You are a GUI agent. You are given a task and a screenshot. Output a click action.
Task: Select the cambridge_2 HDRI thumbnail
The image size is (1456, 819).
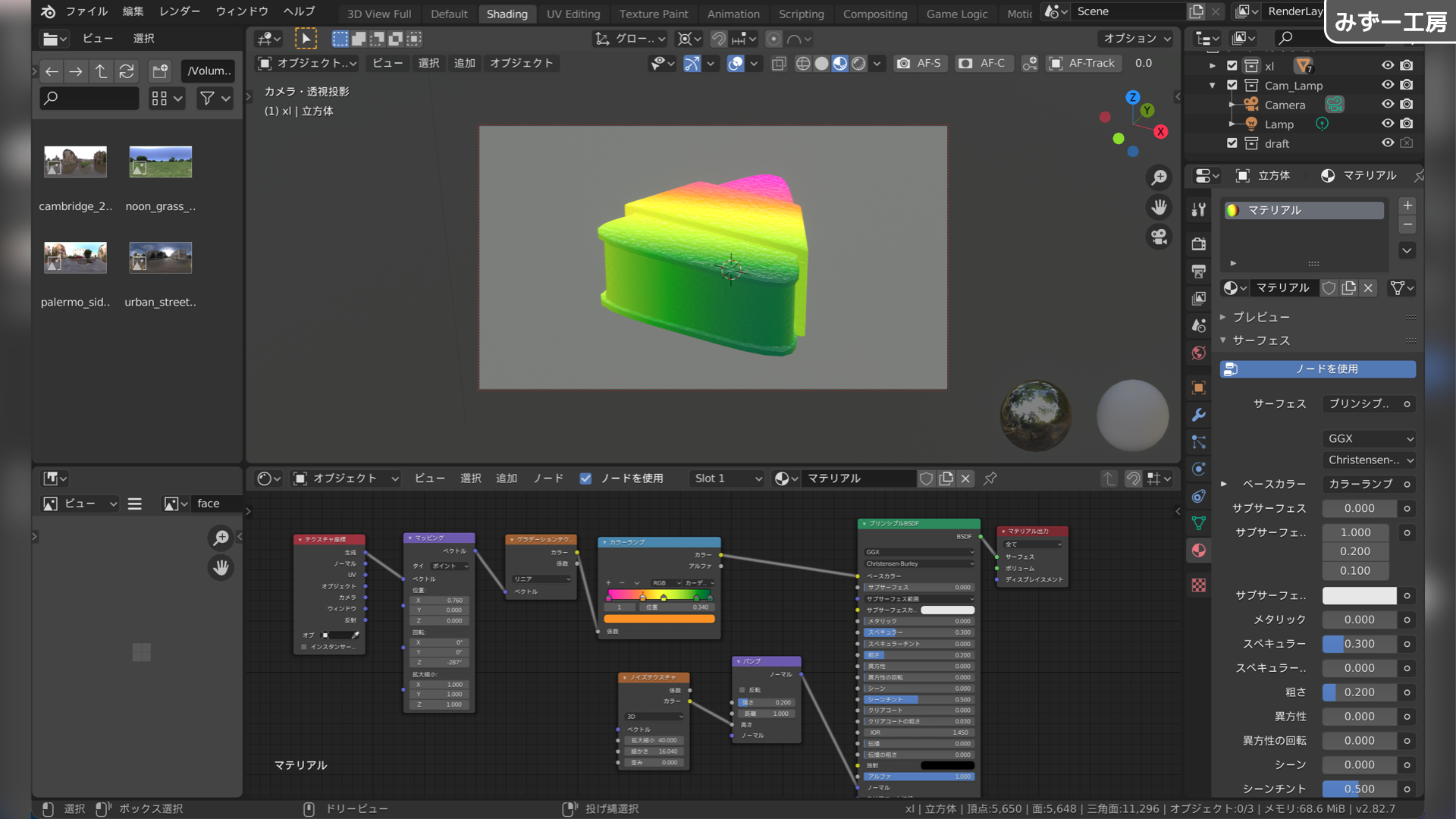tap(75, 162)
